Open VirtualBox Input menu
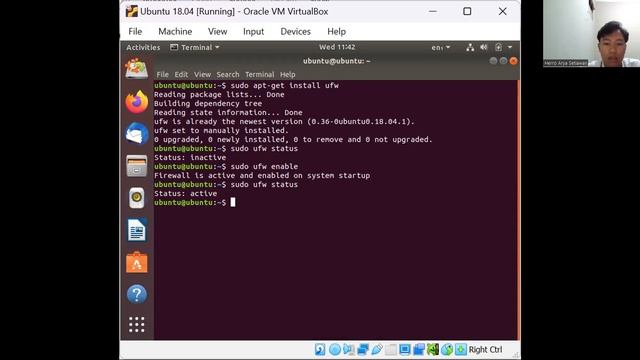This screenshot has width=640, height=360. (253, 31)
